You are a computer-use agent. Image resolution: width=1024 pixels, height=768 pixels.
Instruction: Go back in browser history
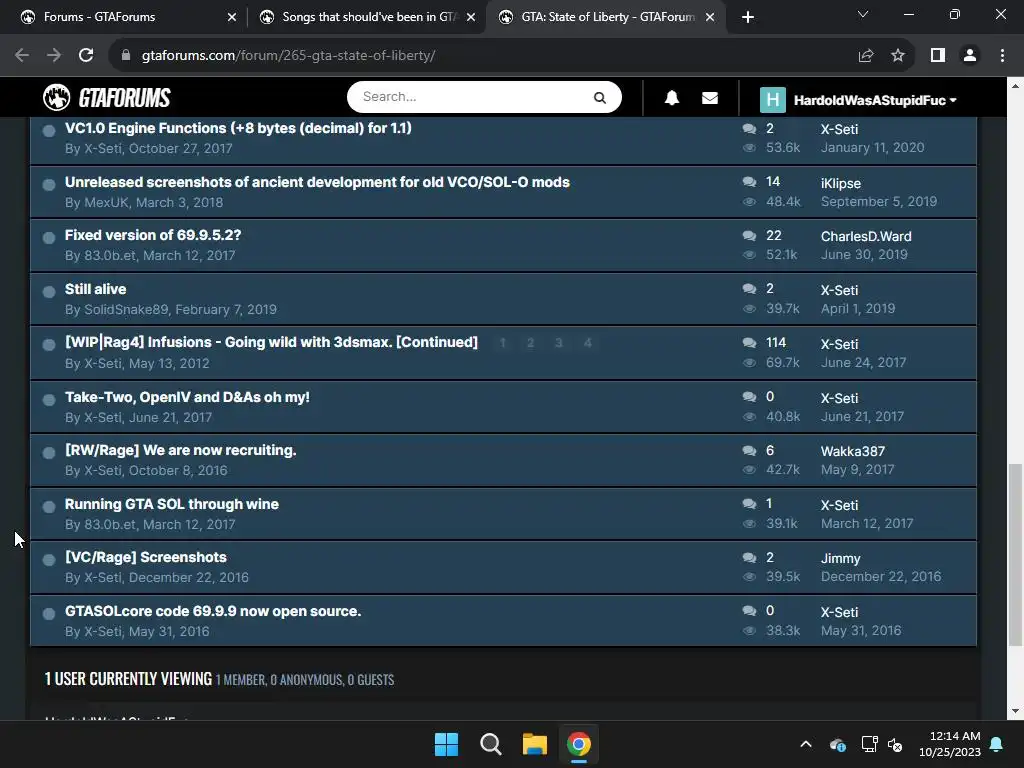[22, 56]
